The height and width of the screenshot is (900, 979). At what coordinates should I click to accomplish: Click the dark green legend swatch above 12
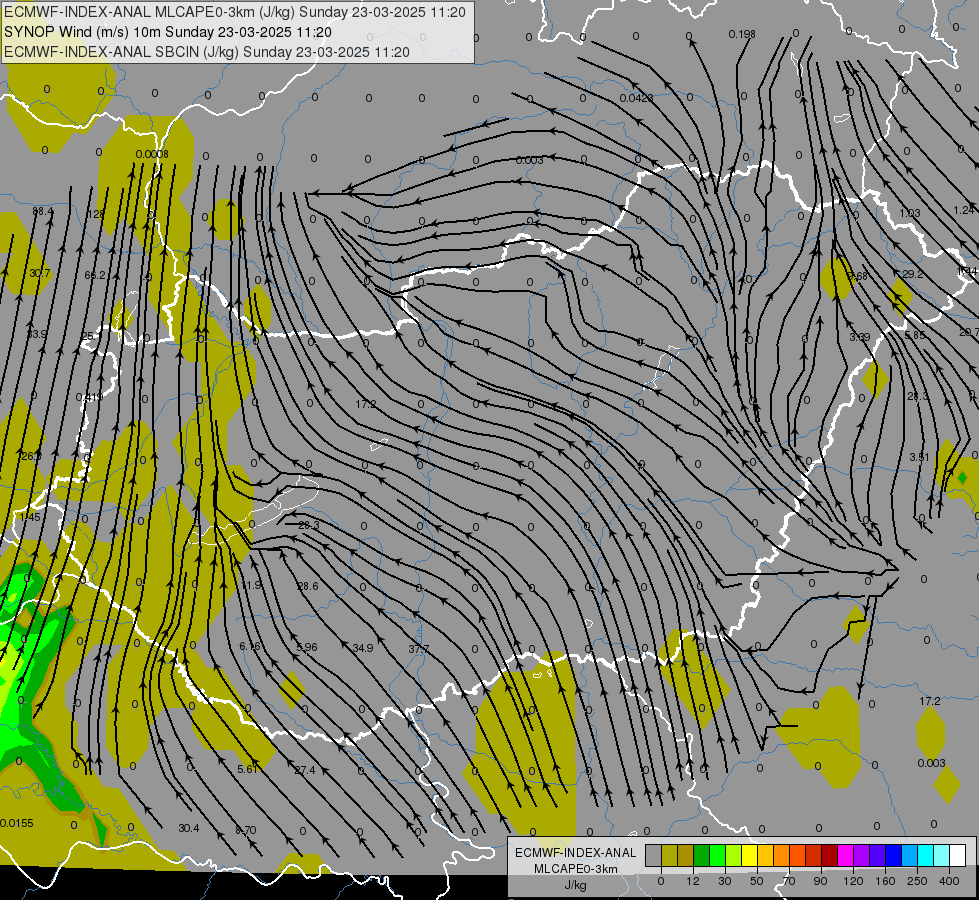point(701,856)
